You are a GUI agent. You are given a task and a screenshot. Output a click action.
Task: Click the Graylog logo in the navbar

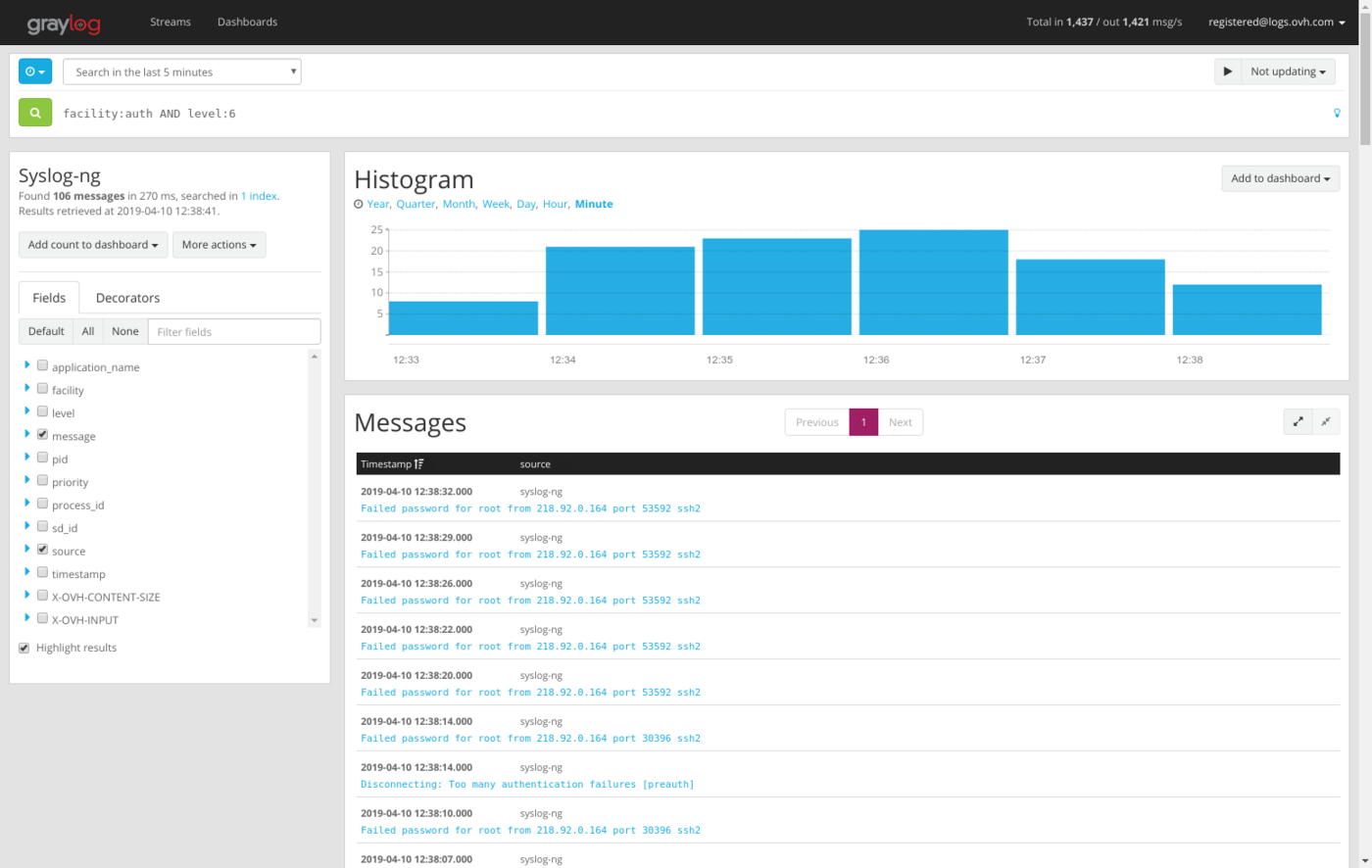(63, 22)
